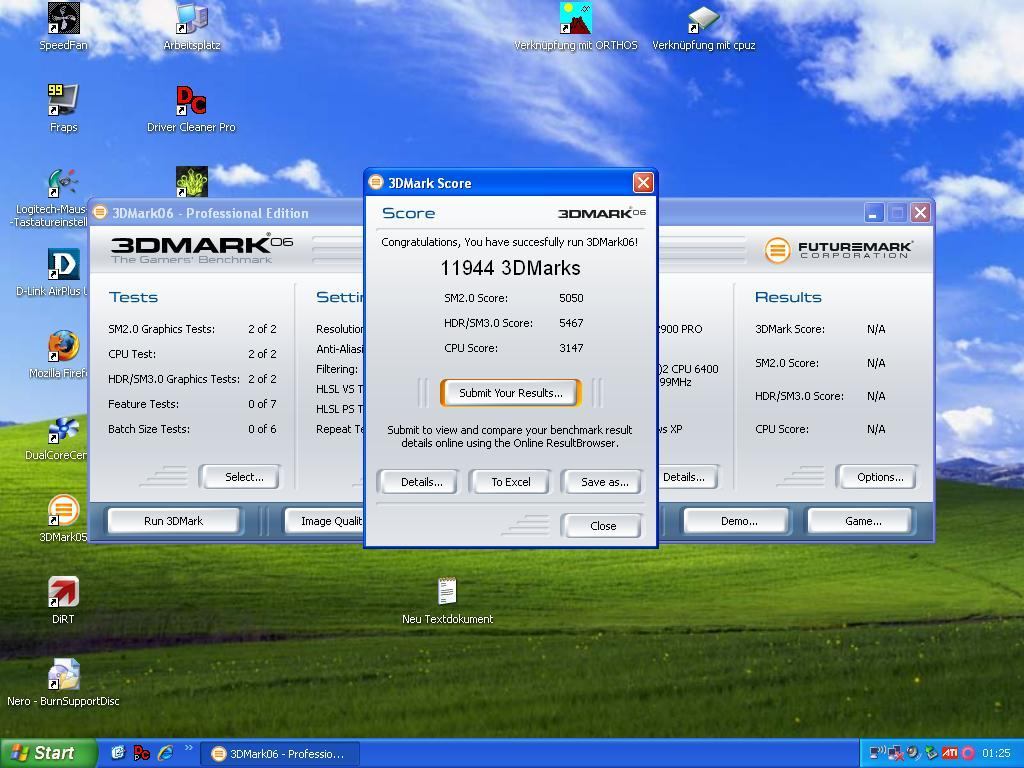This screenshot has height=768, width=1024.
Task: Click the 11944 3DMarks score text
Action: (x=510, y=268)
